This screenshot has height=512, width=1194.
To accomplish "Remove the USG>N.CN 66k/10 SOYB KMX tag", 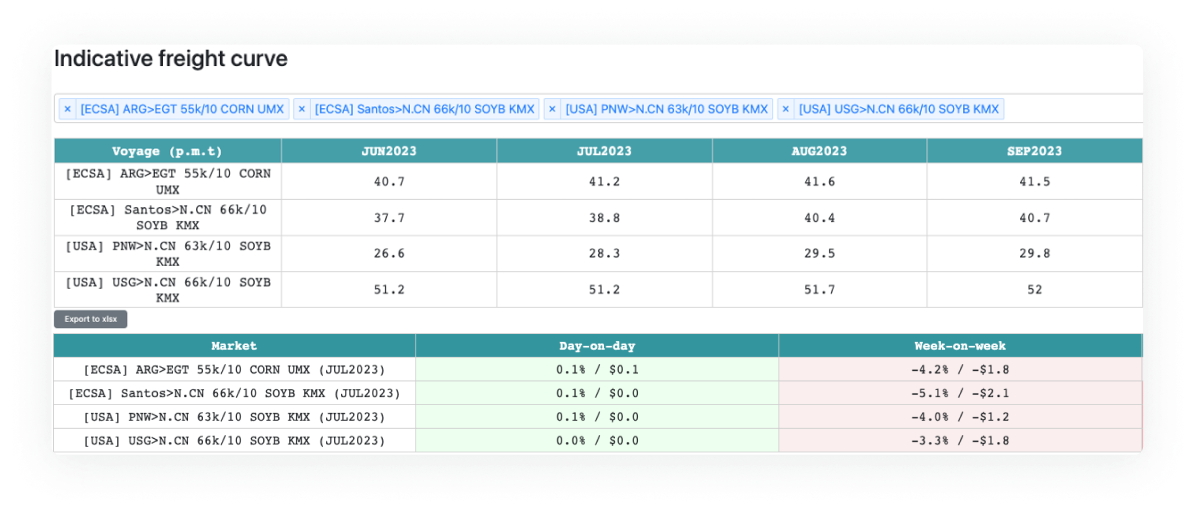I will pos(786,109).
